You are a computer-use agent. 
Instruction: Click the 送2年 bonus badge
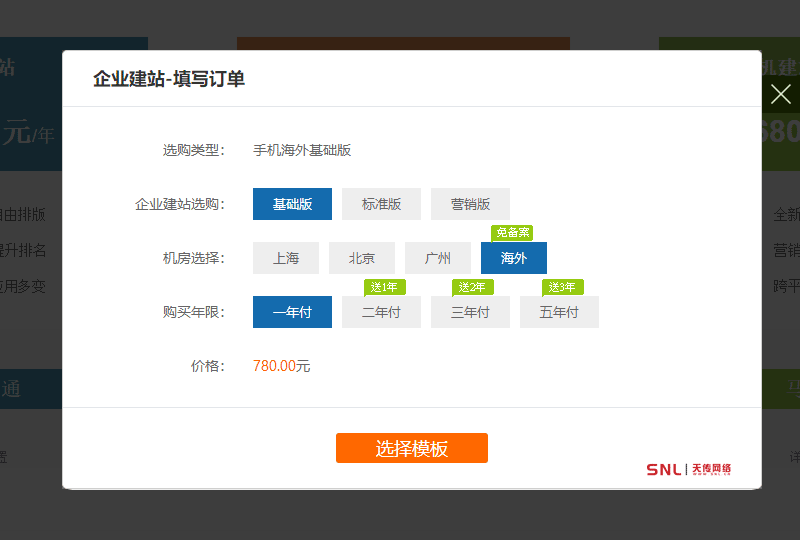472,287
